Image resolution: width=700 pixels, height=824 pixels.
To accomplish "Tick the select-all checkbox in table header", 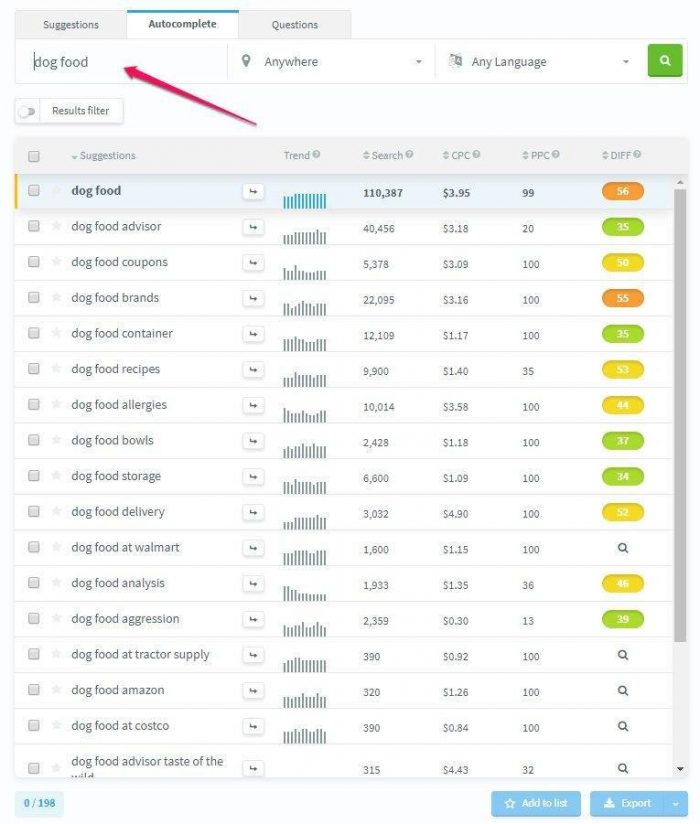I will [x=34, y=156].
